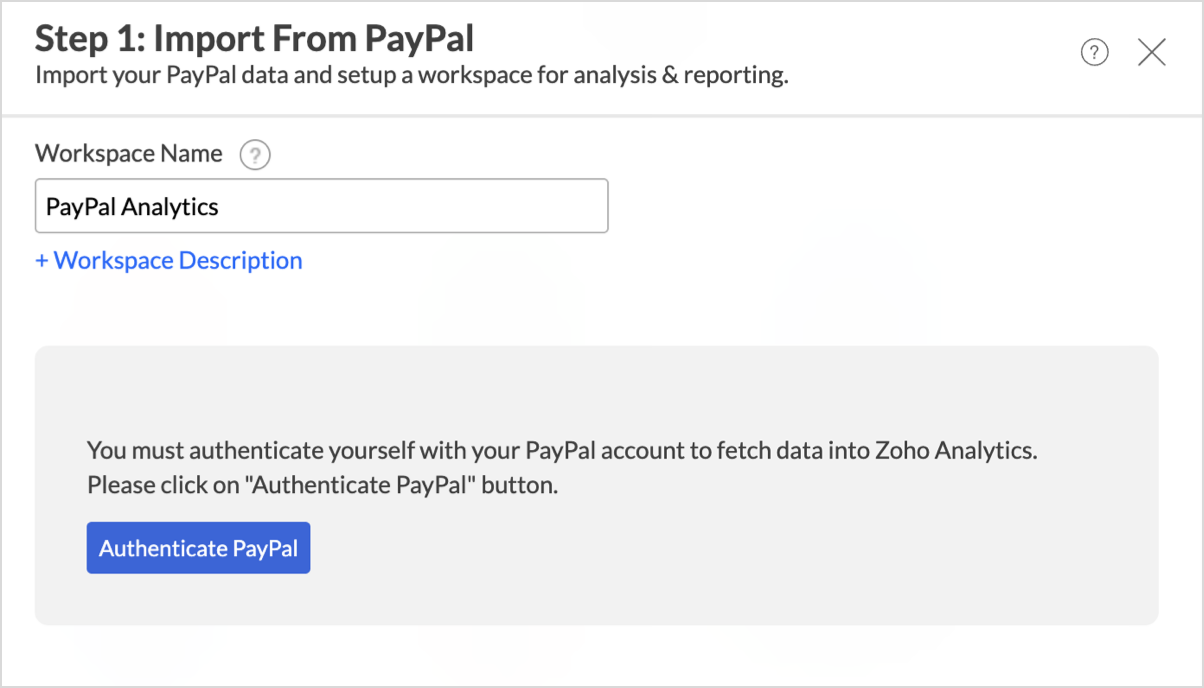Click the question mark icon near the close button
The image size is (1204, 688).
(1095, 53)
